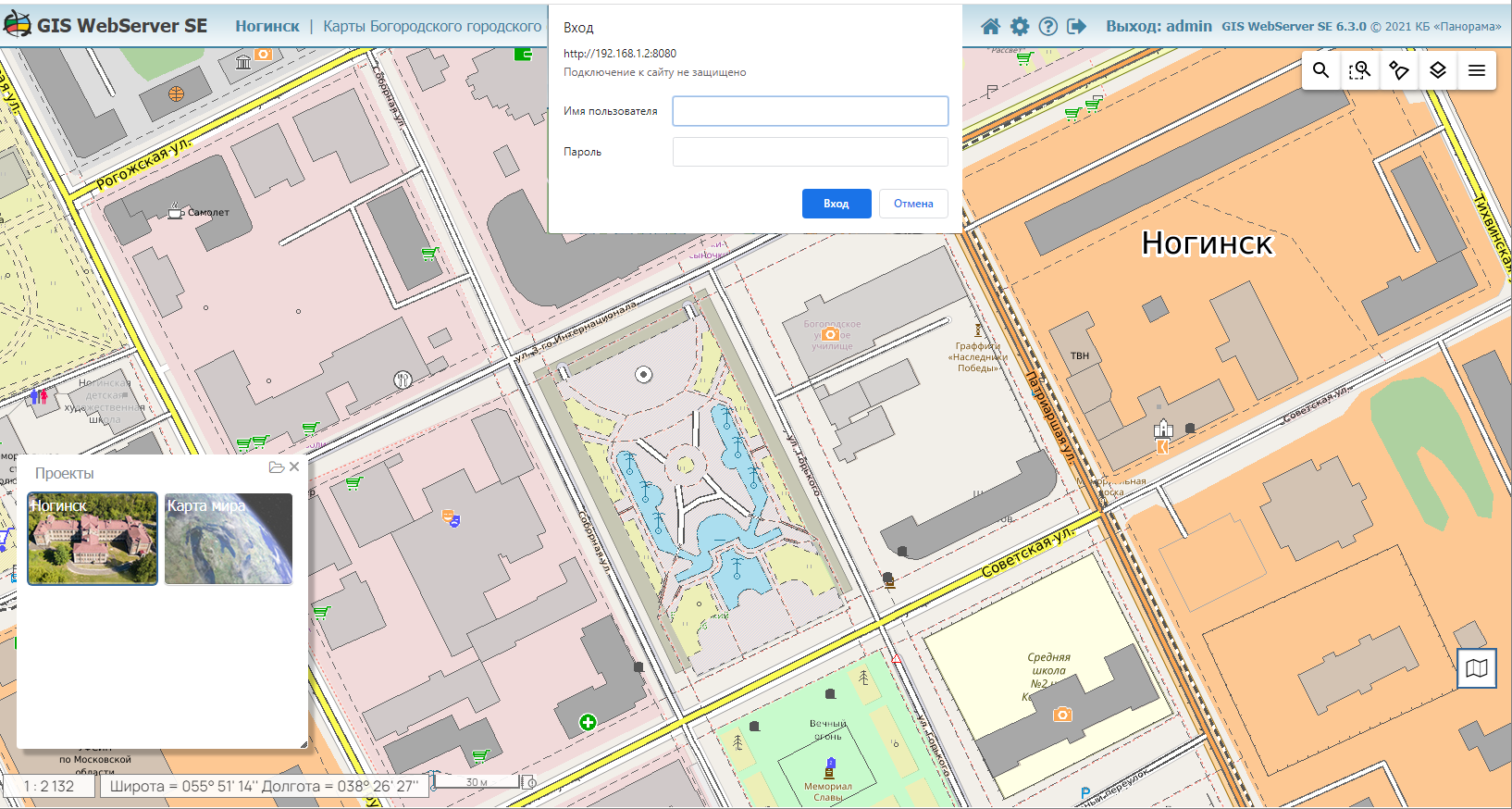Viewport: 1512px width, 809px height.
Task: Toggle the overview map button
Action: point(1476,667)
